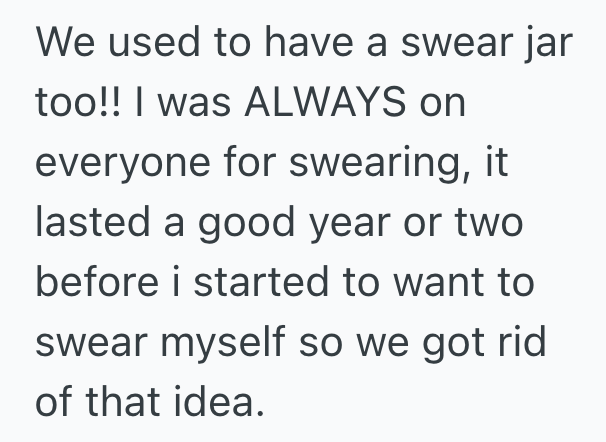Click the word "rid" ending sixth line
Image resolution: width=606 pixels, height=442 pixels.
click(x=533, y=343)
